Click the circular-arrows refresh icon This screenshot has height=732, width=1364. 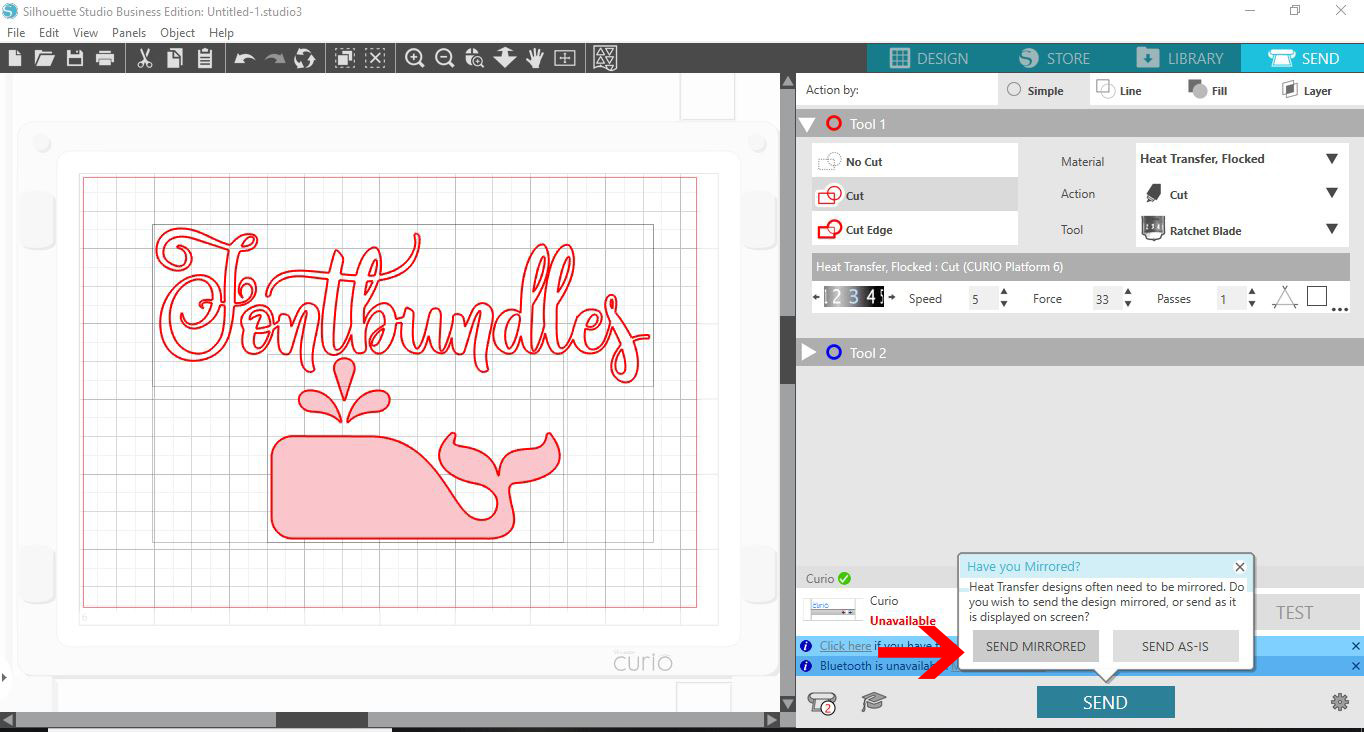(x=305, y=58)
